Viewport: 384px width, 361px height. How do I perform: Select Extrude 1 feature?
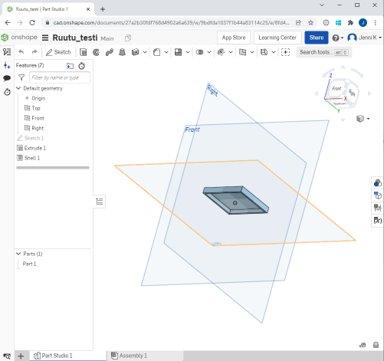click(x=31, y=148)
